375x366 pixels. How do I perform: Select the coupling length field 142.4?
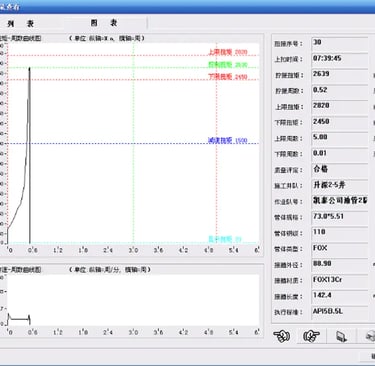(340, 296)
